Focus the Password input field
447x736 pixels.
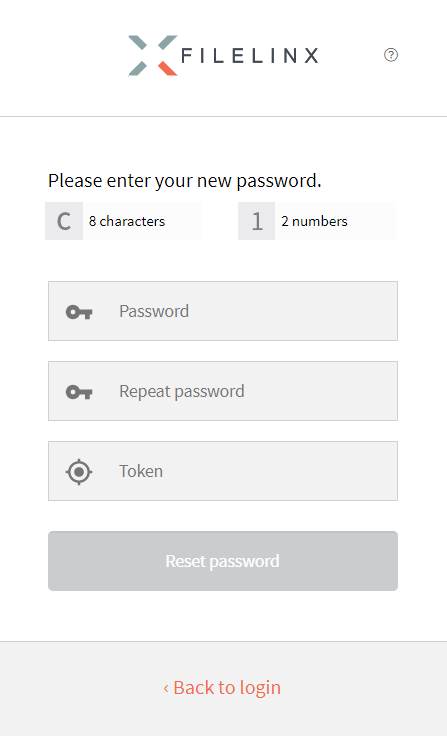pyautogui.click(x=223, y=311)
